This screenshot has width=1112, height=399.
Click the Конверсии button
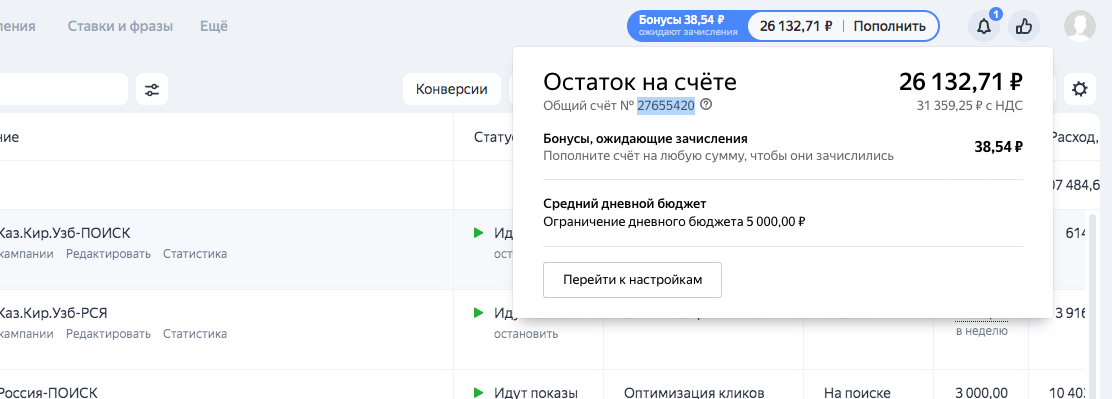pyautogui.click(x=452, y=89)
